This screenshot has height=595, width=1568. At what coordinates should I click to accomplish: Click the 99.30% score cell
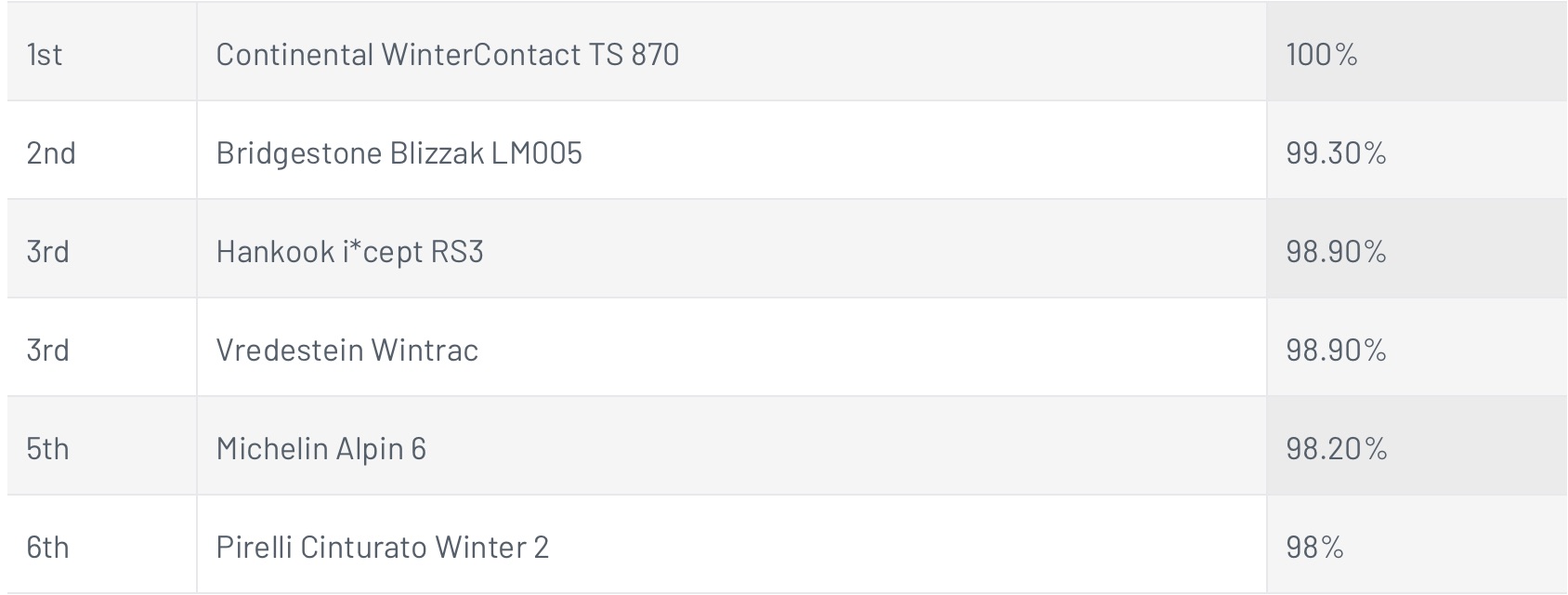[x=1417, y=151]
